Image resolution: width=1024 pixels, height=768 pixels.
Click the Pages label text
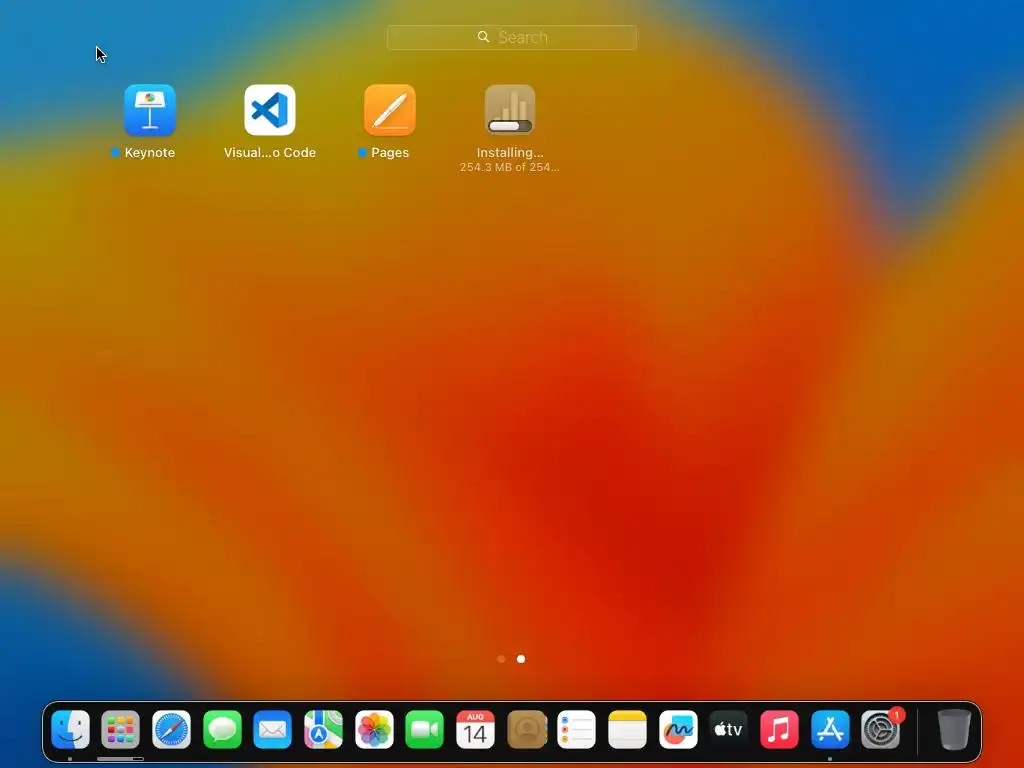[390, 153]
